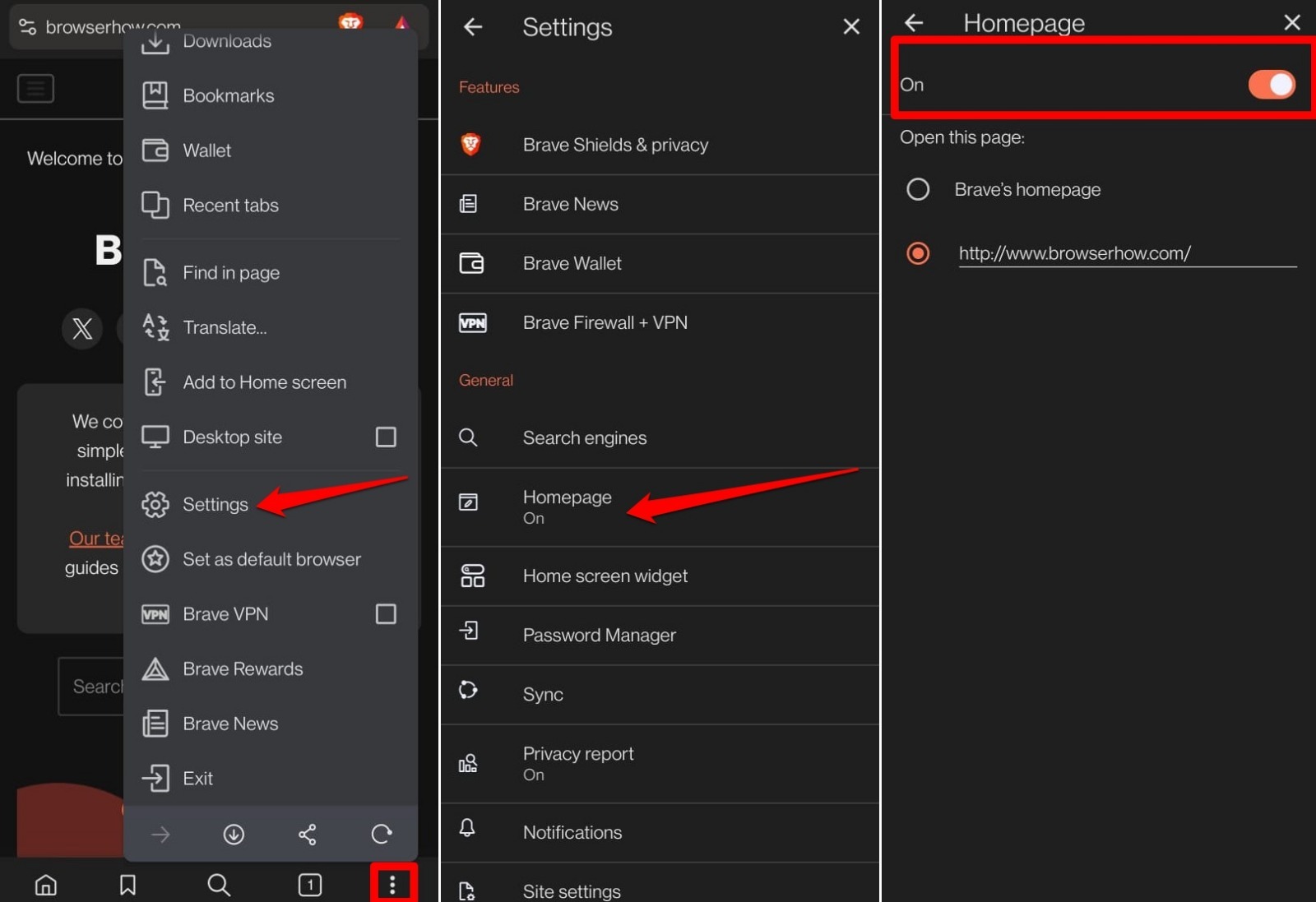The height and width of the screenshot is (902, 1316).
Task: Tap the Privacy report chart icon
Action: pyautogui.click(x=468, y=763)
